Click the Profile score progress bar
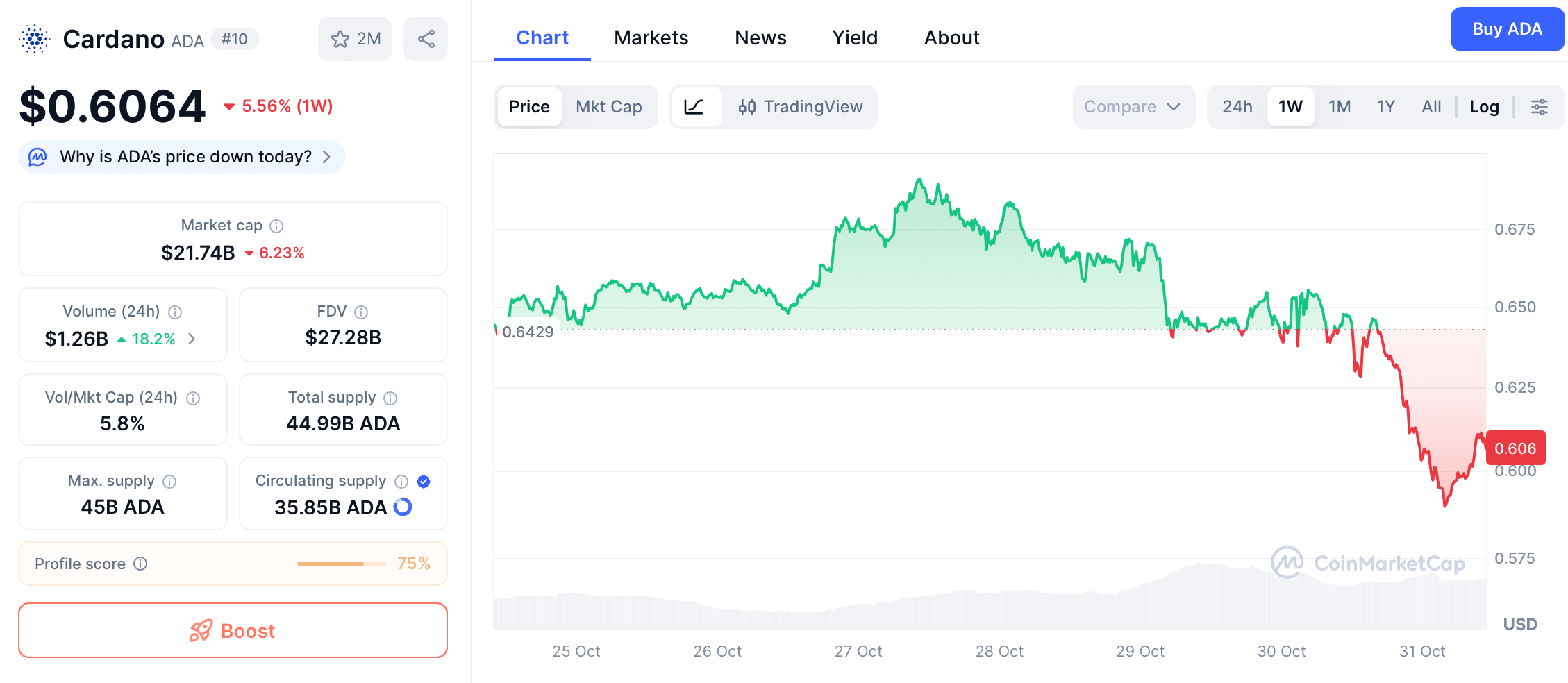Screen dimensions: 1568x683 point(340,564)
